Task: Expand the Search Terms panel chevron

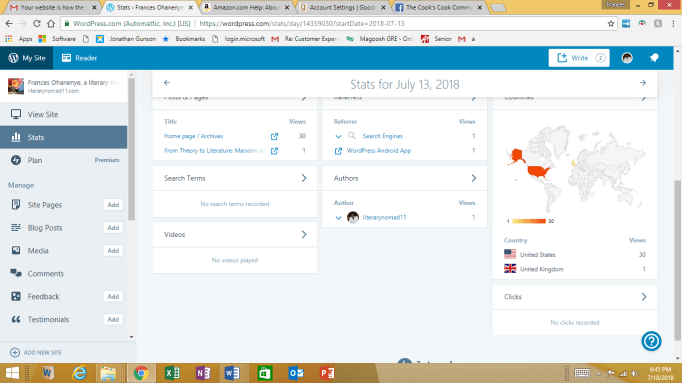Action: (x=304, y=178)
